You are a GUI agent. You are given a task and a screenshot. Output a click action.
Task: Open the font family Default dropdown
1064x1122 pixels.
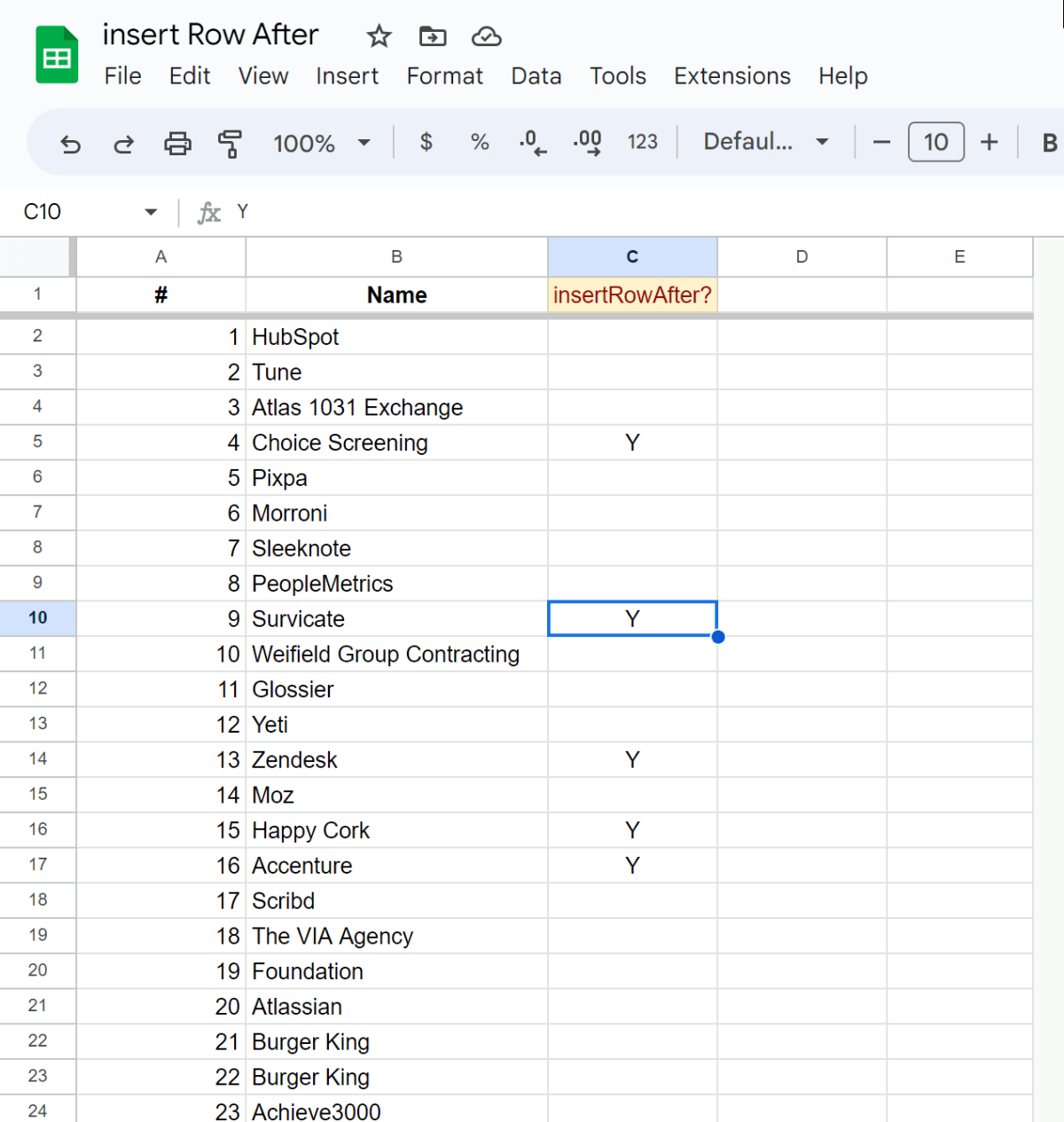[x=766, y=142]
